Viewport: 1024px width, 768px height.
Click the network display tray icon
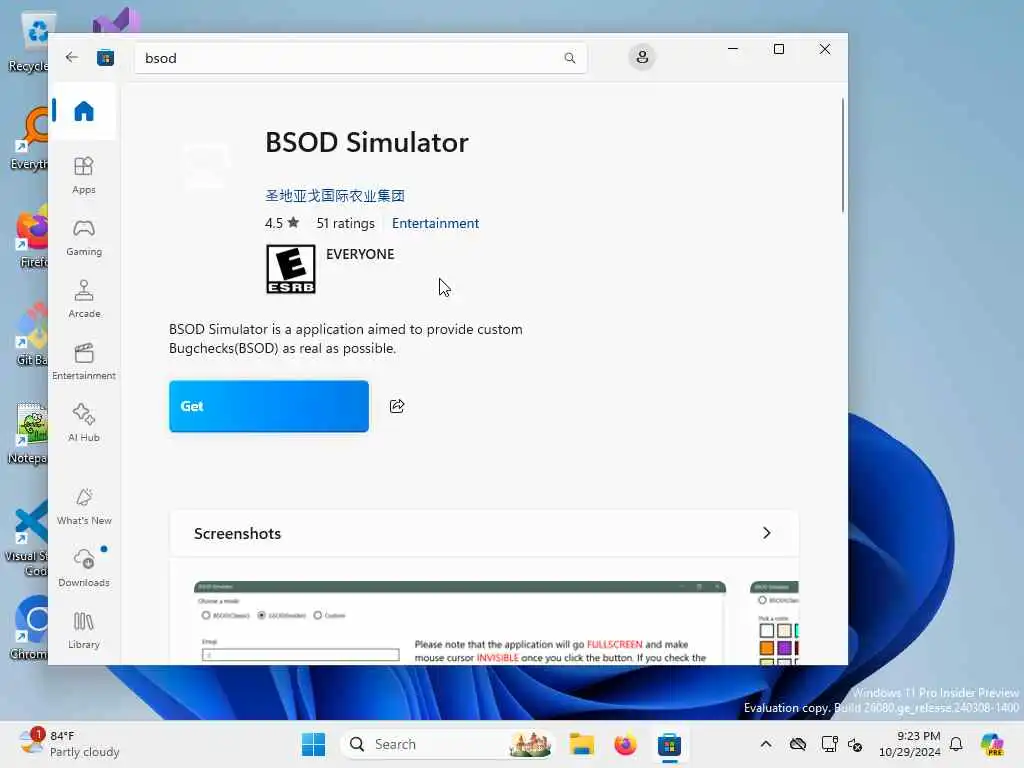tap(829, 744)
